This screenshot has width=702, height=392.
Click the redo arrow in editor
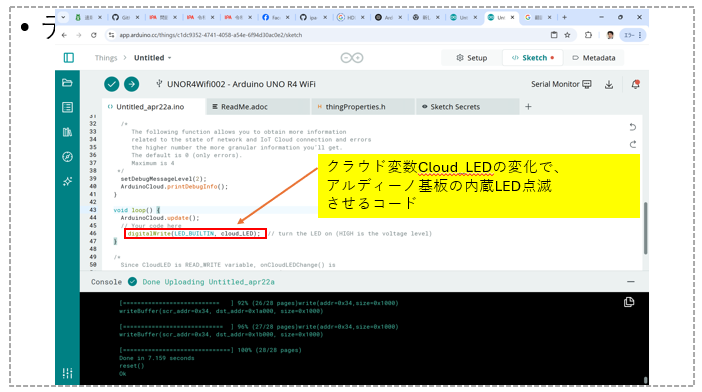click(633, 144)
